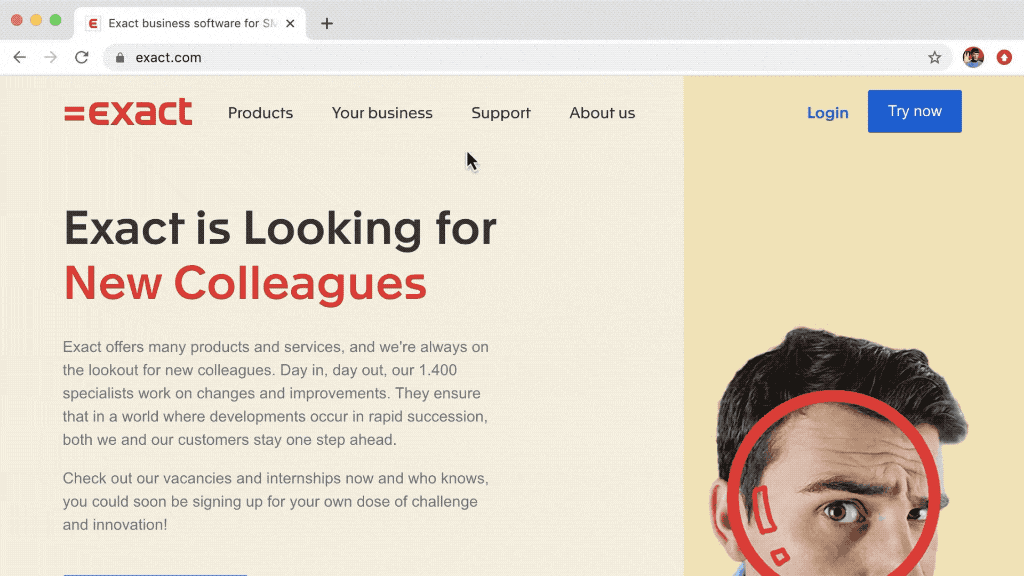Close the Exact business software tab
This screenshot has height=576, width=1024.
point(290,23)
